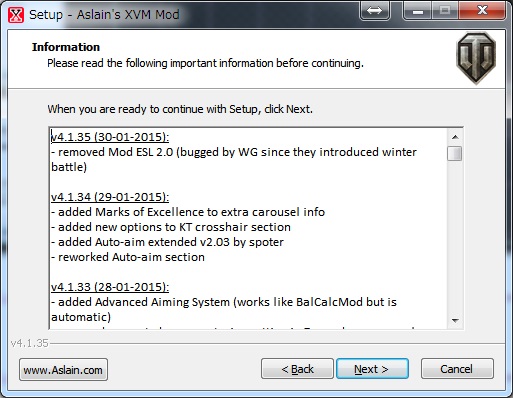Screen dimensions: 513x398
Task: Click the changelog scrollbar down arrow
Action: pos(455,320)
